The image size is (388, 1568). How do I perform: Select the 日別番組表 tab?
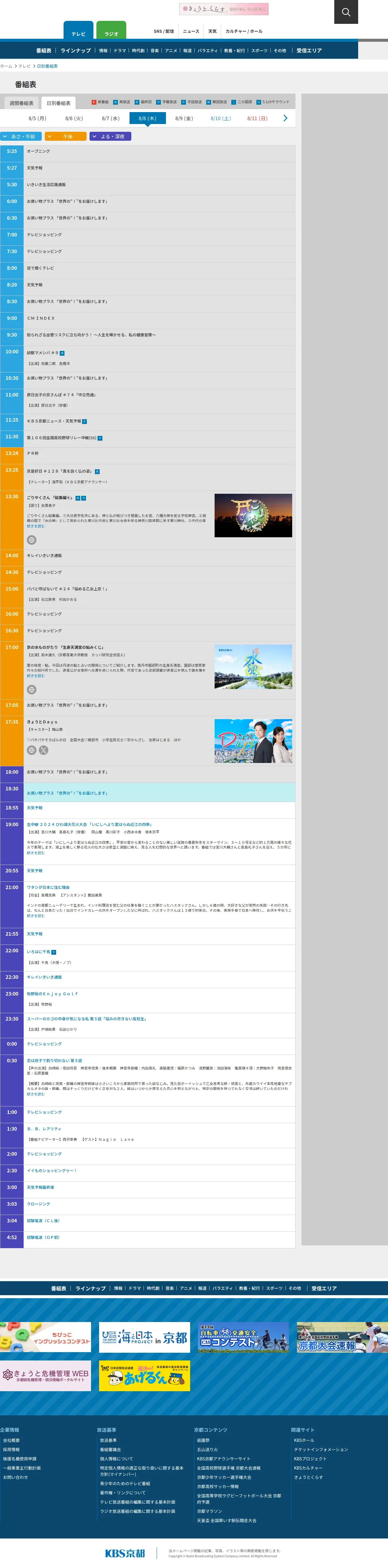point(58,103)
